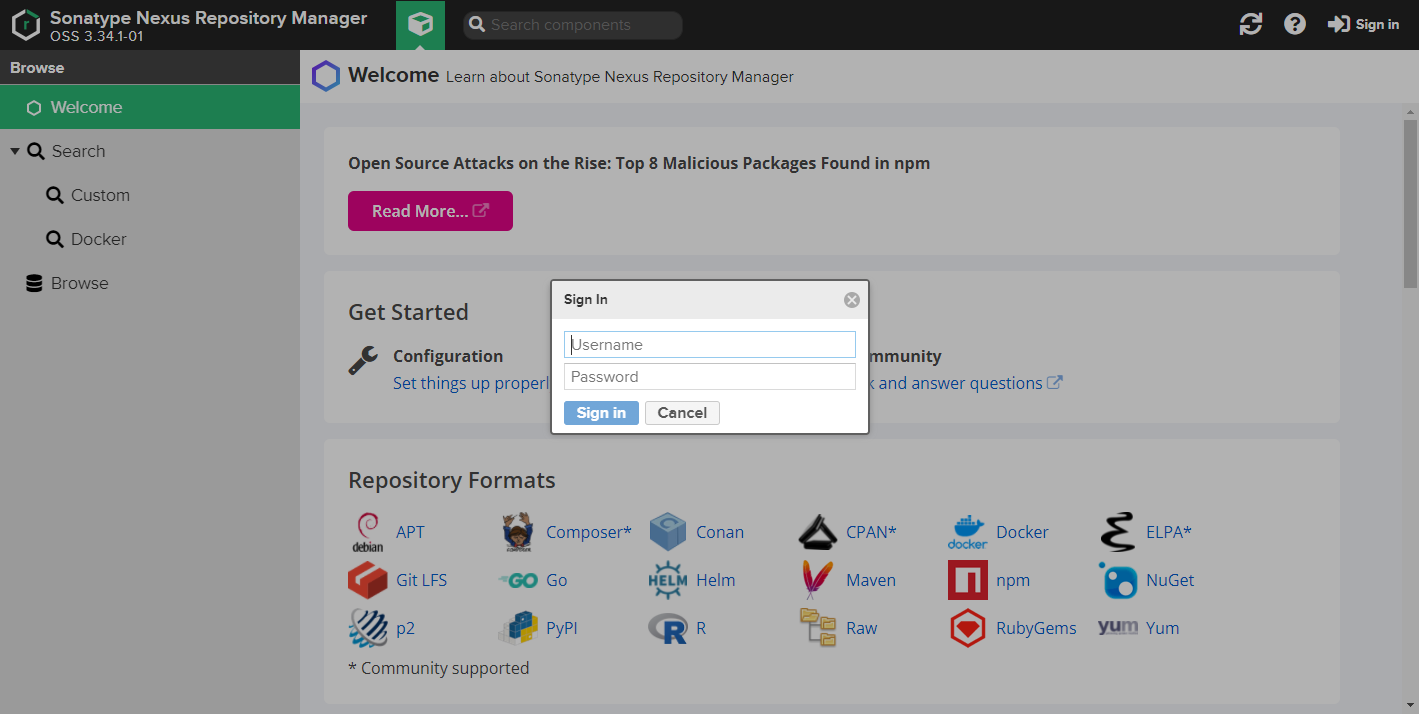1419x714 pixels.
Task: Open Docker search in sidebar
Action: pyautogui.click(x=98, y=239)
